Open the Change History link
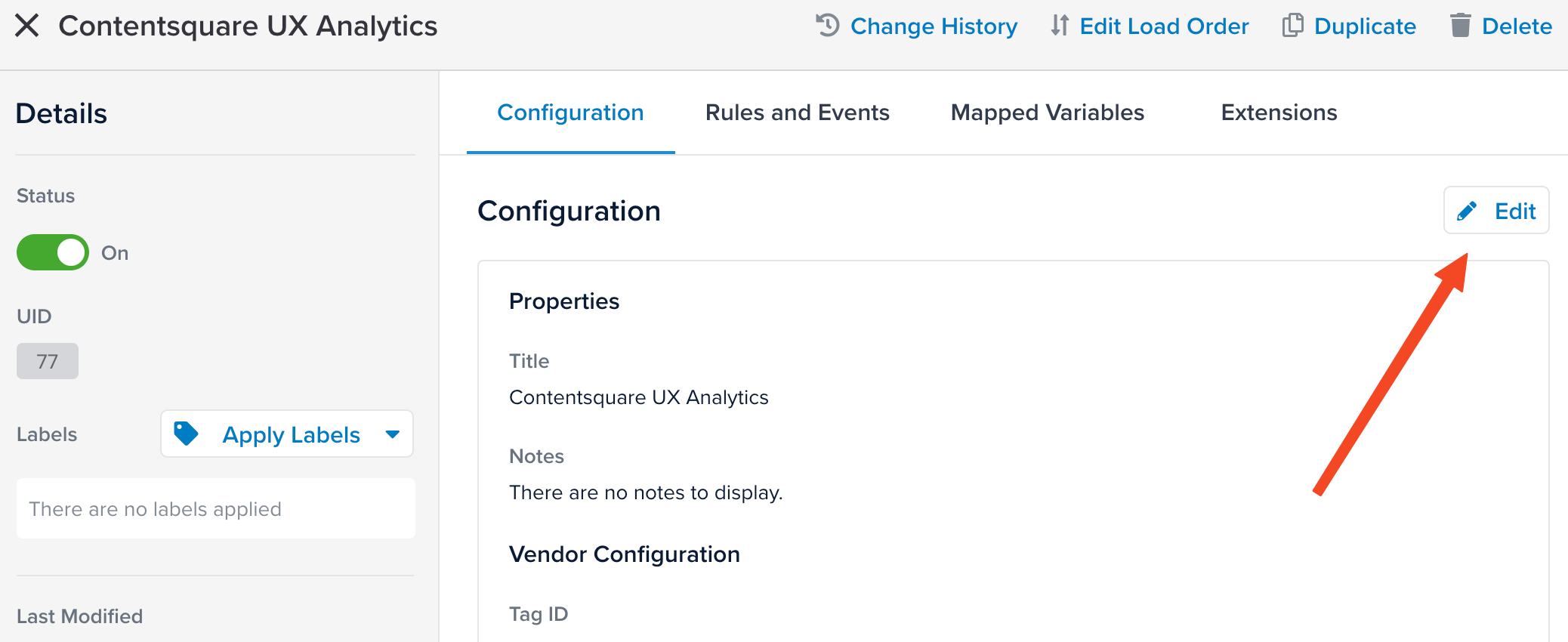1568x642 pixels. tap(934, 26)
